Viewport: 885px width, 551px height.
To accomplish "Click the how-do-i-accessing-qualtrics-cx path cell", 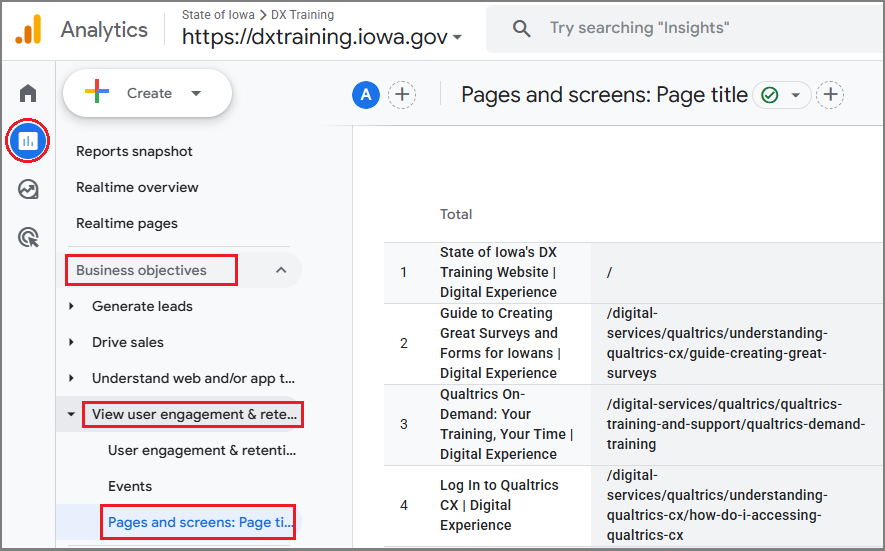I will coord(717,505).
